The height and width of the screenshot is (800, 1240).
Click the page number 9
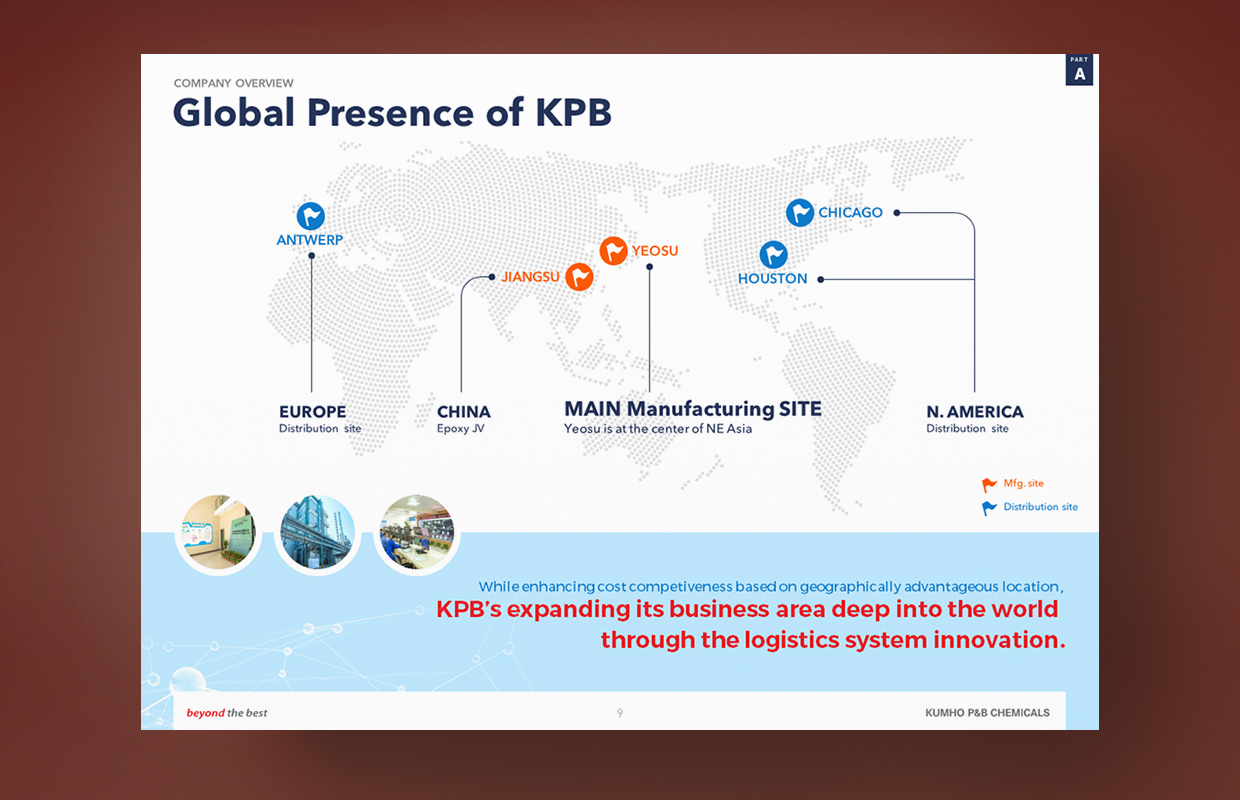(x=620, y=713)
